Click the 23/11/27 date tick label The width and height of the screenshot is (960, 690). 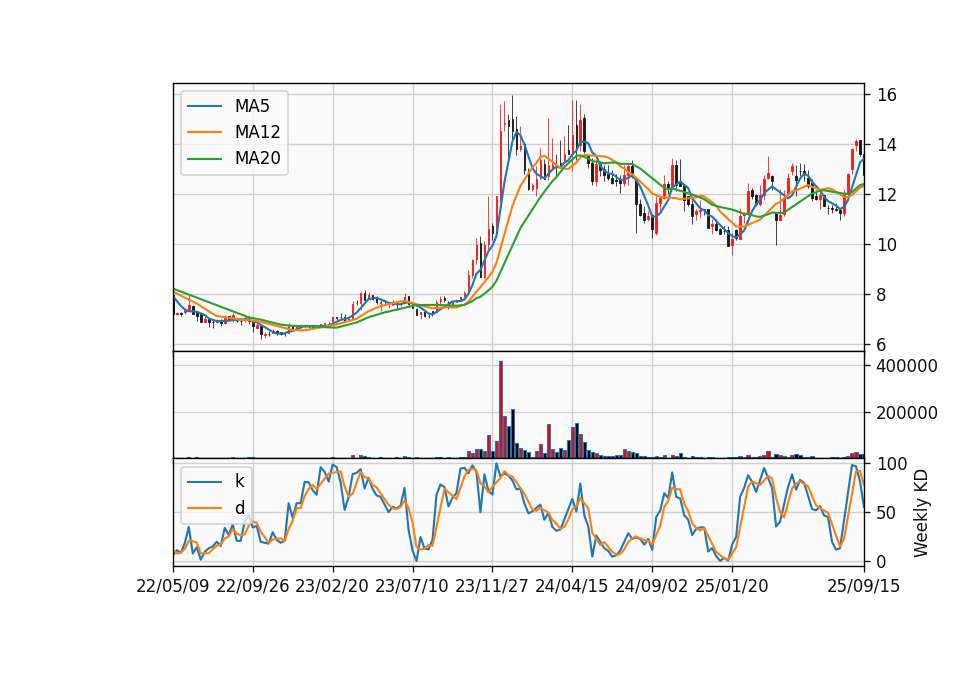(x=492, y=586)
